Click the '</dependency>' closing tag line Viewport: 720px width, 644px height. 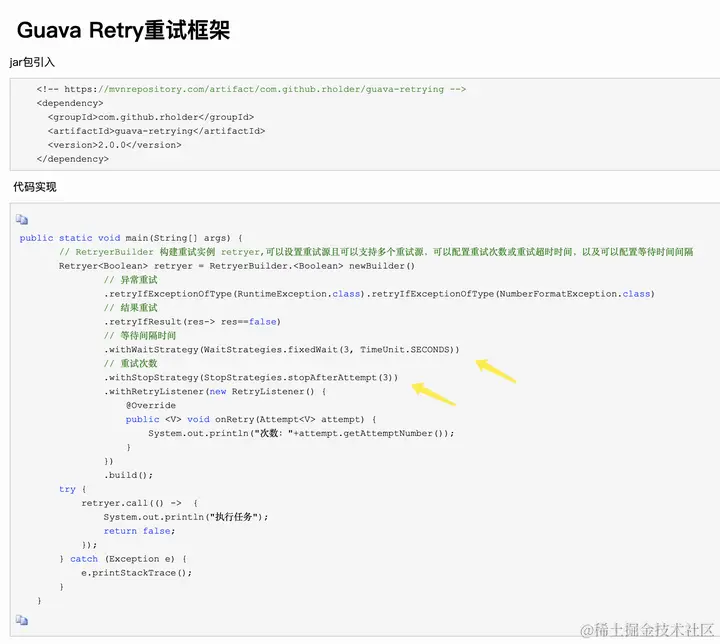click(73, 159)
